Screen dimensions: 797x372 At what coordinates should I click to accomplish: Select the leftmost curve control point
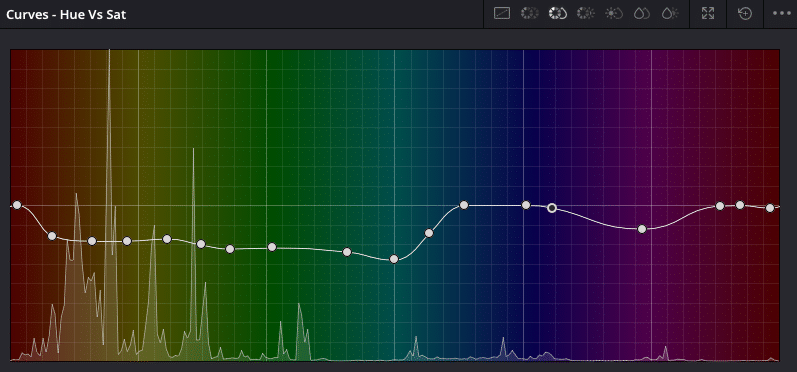[x=17, y=205]
